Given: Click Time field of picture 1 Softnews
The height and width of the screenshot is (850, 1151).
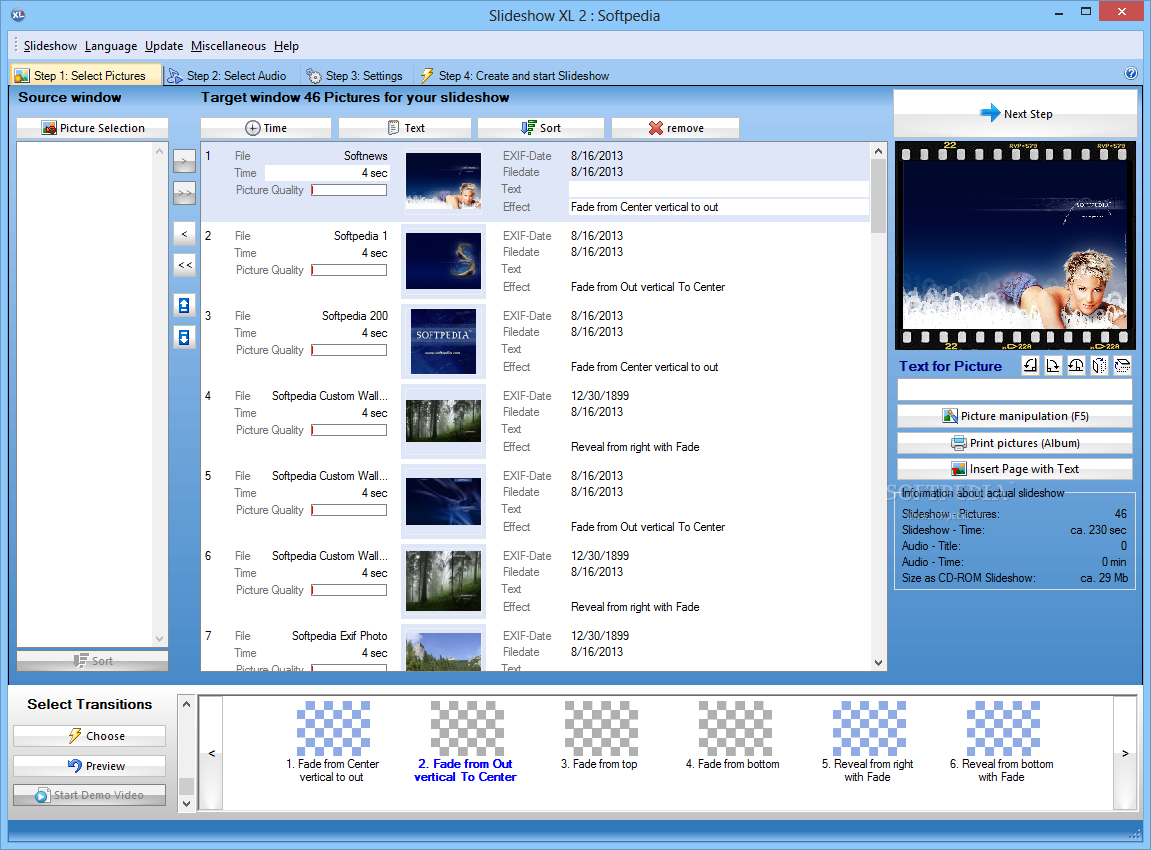Looking at the screenshot, I should (x=327, y=172).
